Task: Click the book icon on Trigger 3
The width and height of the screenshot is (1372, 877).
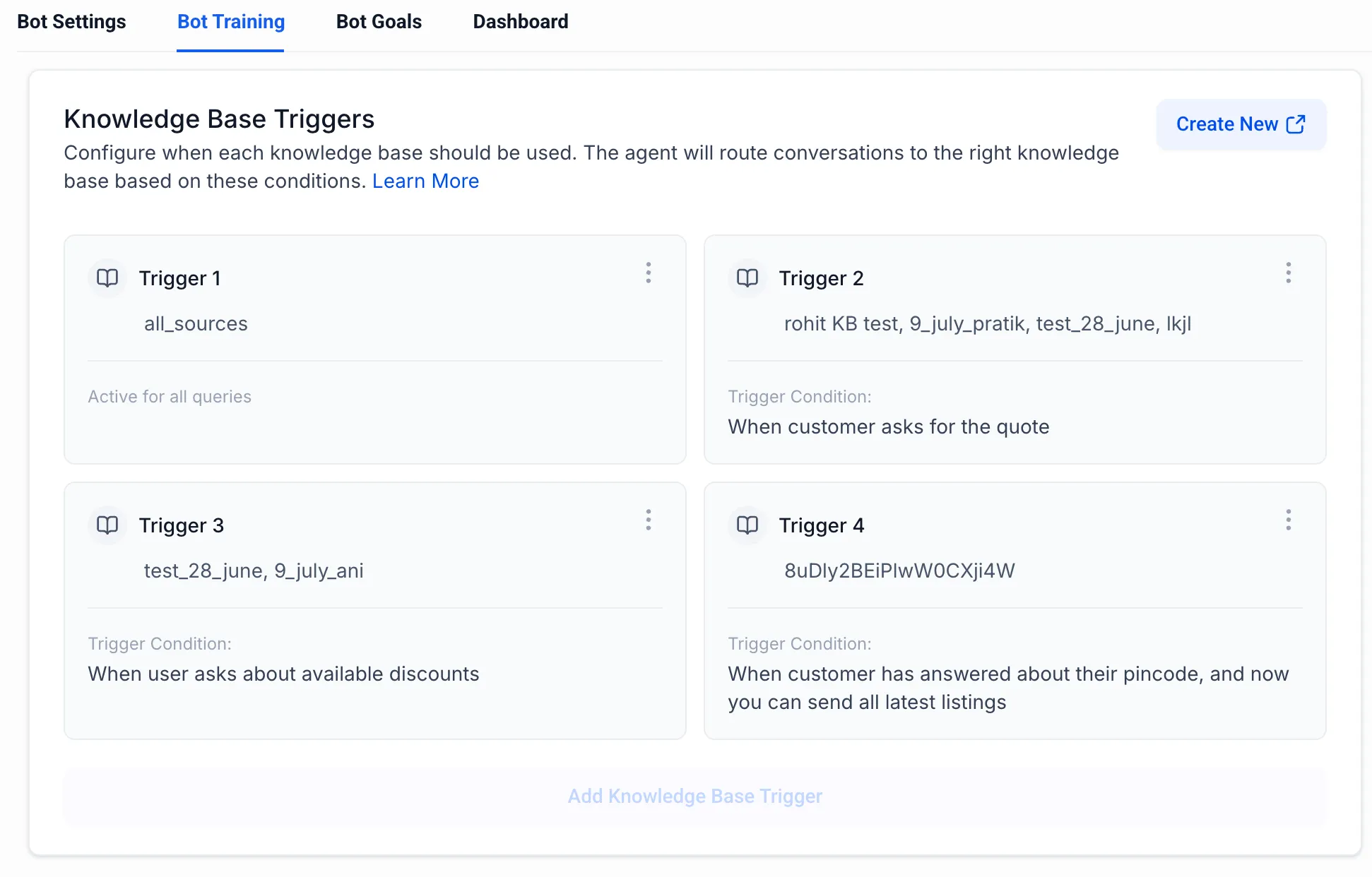Action: pyautogui.click(x=107, y=525)
